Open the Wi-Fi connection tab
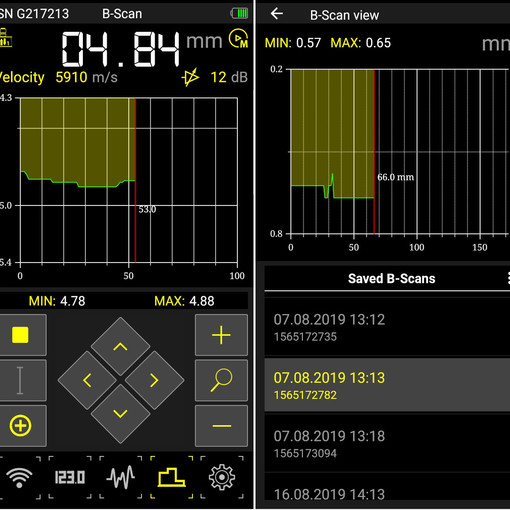The image size is (510, 510). tap(19, 477)
